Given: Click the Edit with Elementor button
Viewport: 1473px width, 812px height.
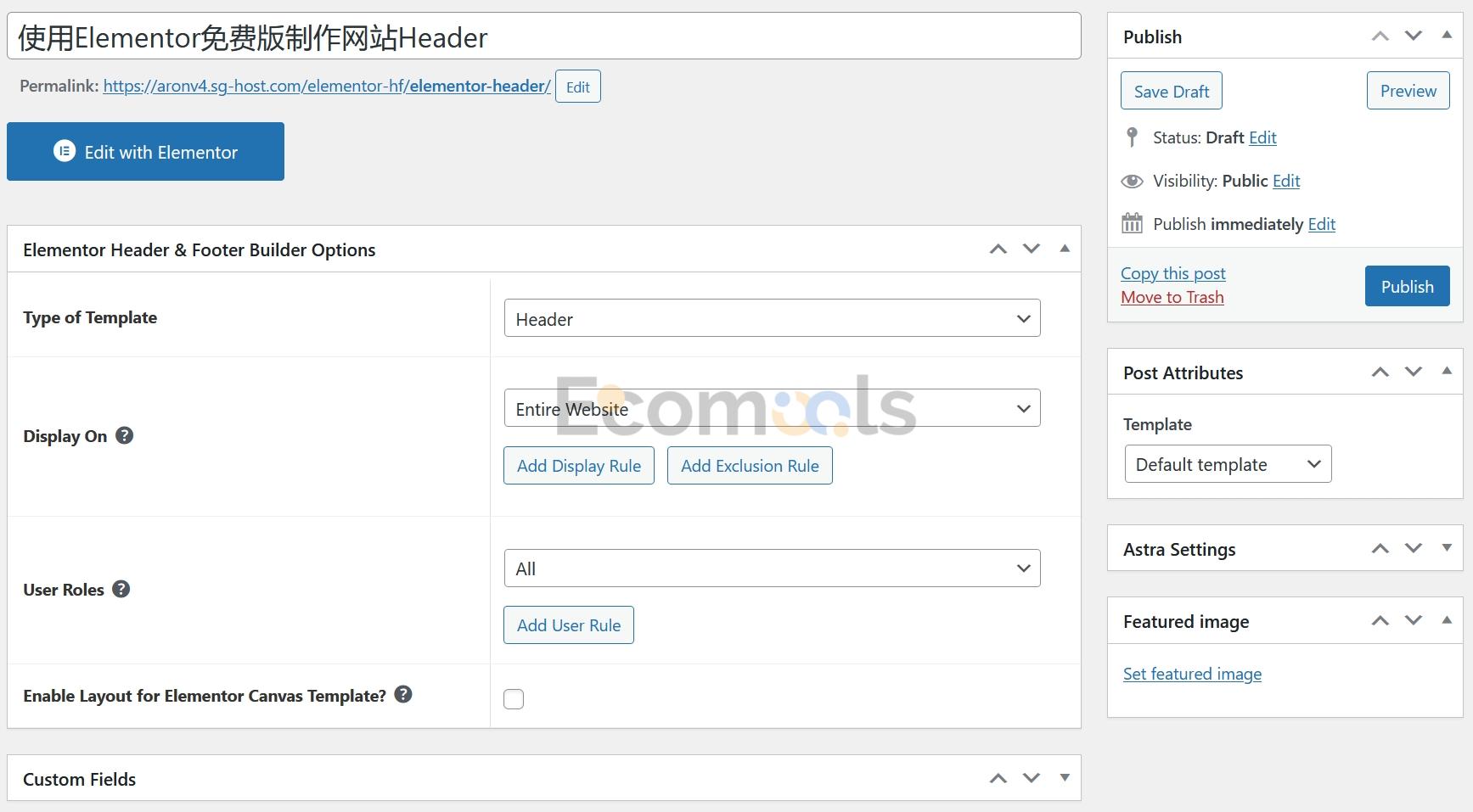Looking at the screenshot, I should [x=145, y=151].
